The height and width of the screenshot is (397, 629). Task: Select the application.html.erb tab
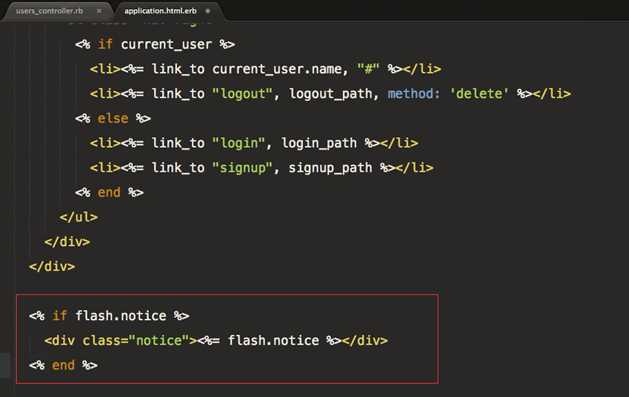[x=160, y=11]
